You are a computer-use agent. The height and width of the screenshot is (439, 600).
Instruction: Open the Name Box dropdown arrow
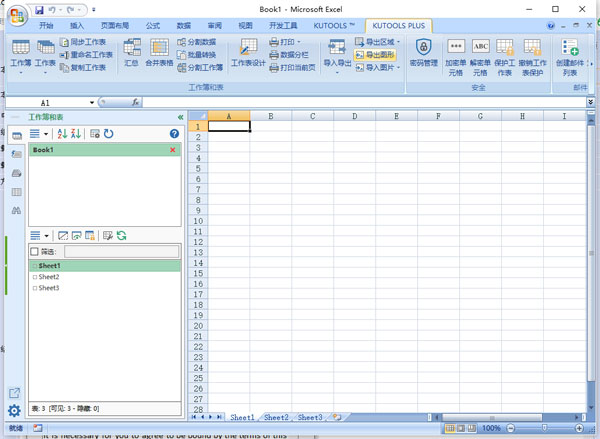(x=92, y=102)
